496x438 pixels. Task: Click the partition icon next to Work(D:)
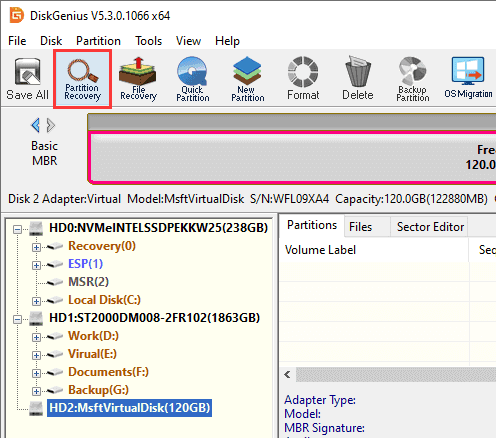(54, 337)
